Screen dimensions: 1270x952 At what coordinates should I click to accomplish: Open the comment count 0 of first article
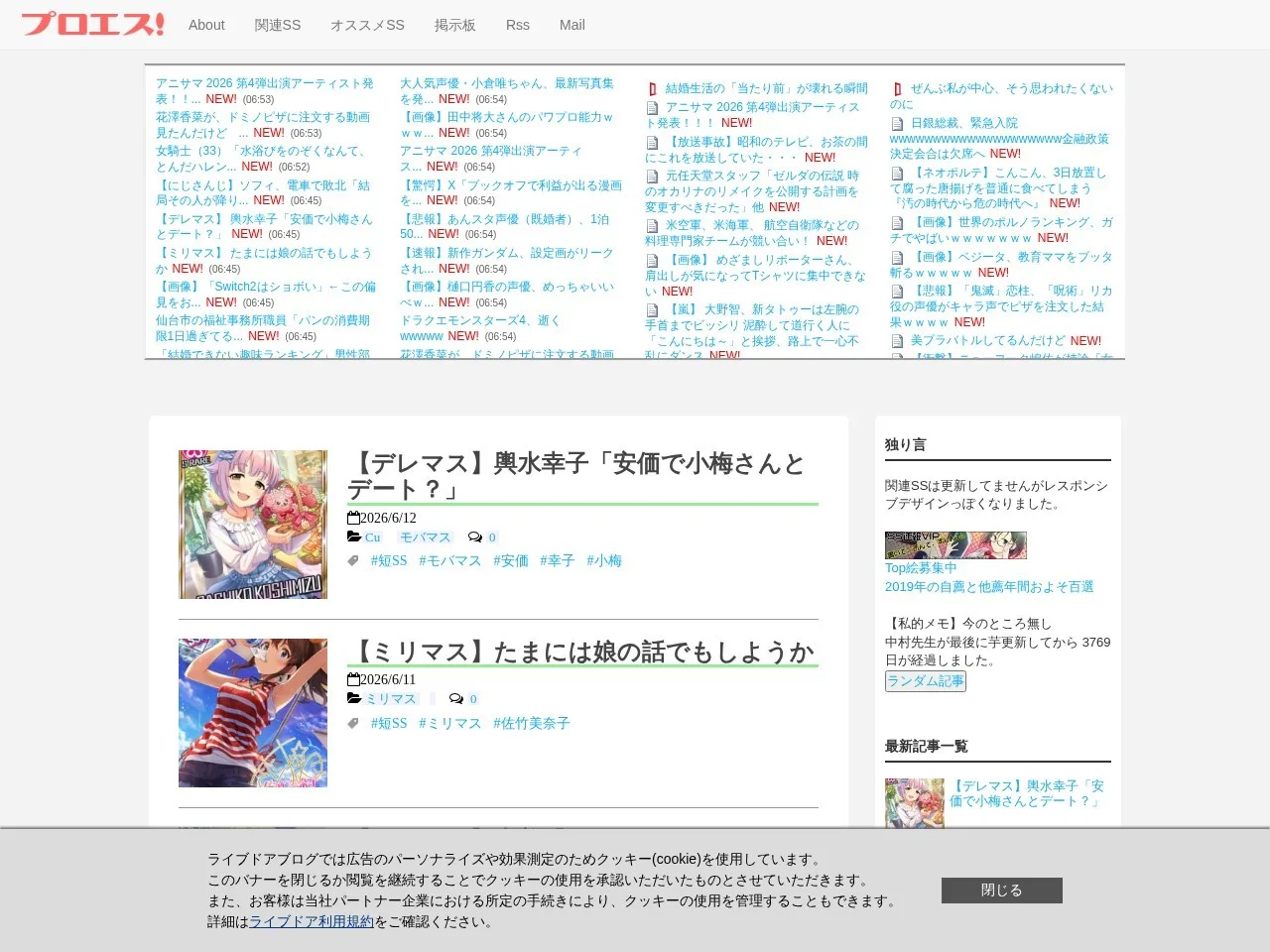(x=492, y=537)
